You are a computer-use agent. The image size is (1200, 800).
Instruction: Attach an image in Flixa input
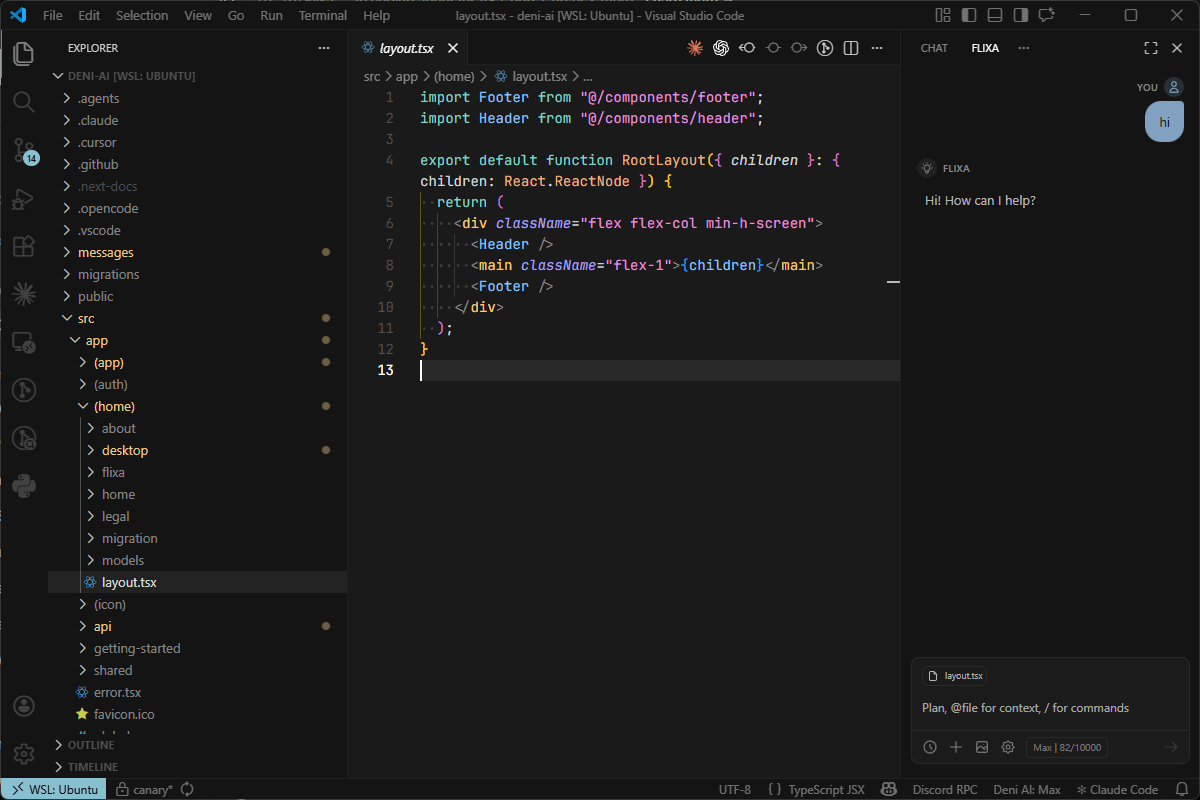[982, 747]
